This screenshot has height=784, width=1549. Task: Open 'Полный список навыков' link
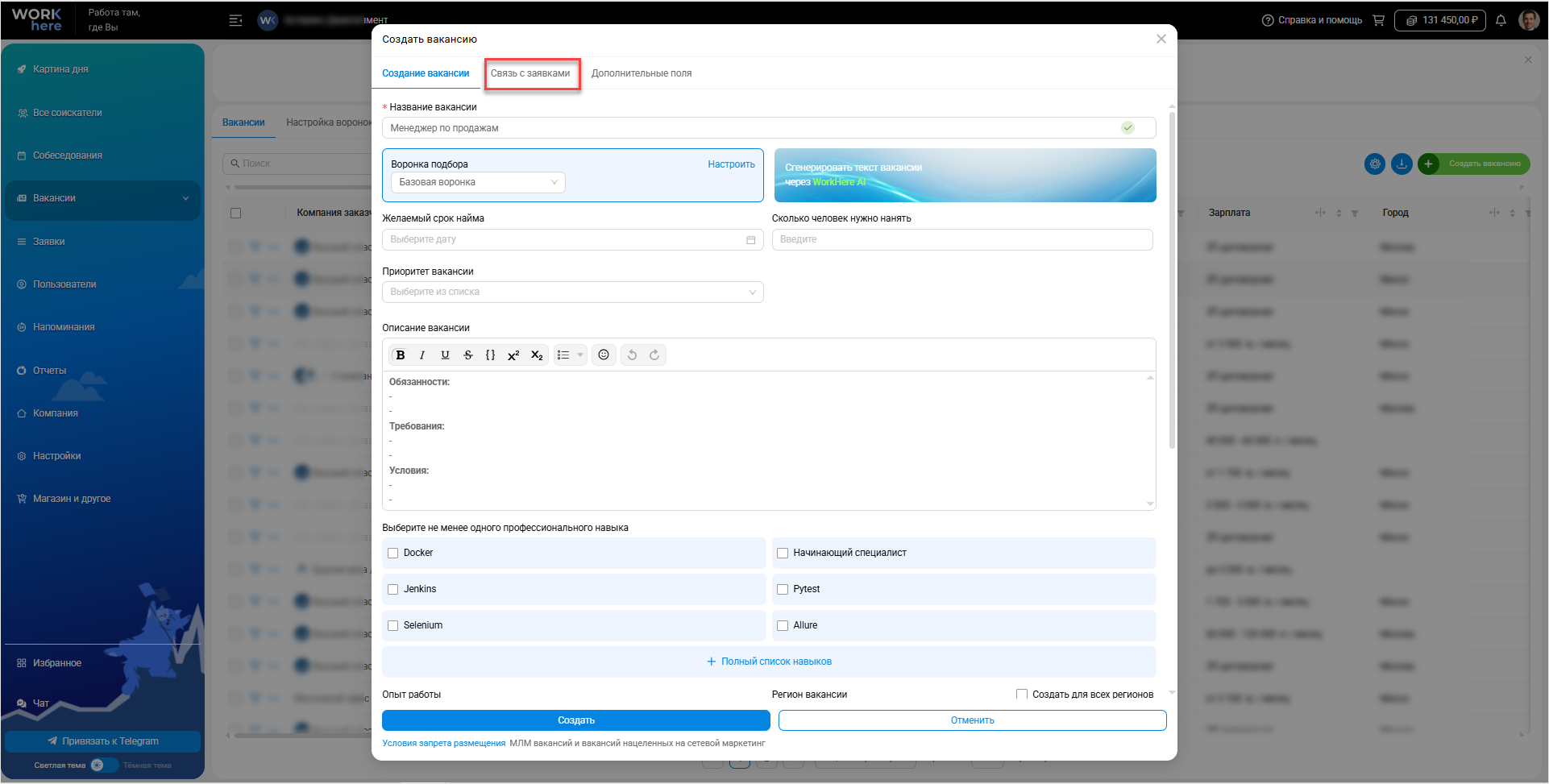point(769,662)
